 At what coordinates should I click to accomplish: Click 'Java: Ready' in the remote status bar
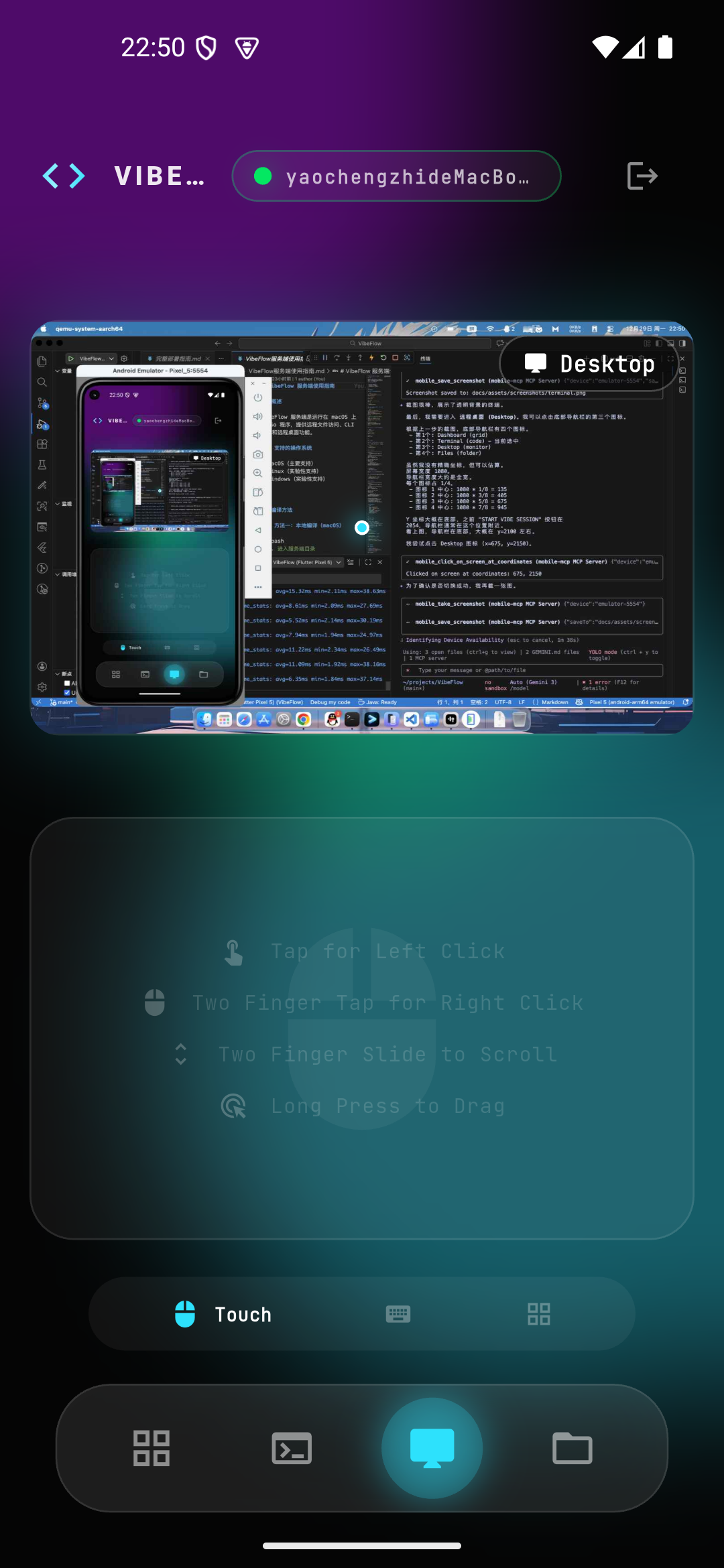[x=377, y=702]
